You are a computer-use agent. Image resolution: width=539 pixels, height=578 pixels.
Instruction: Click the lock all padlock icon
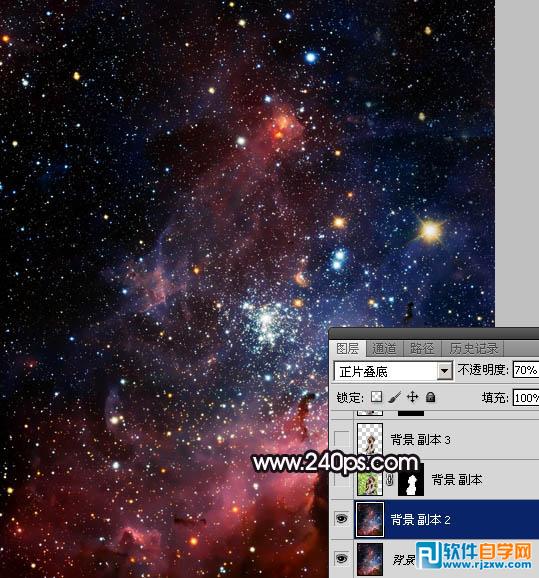point(430,397)
